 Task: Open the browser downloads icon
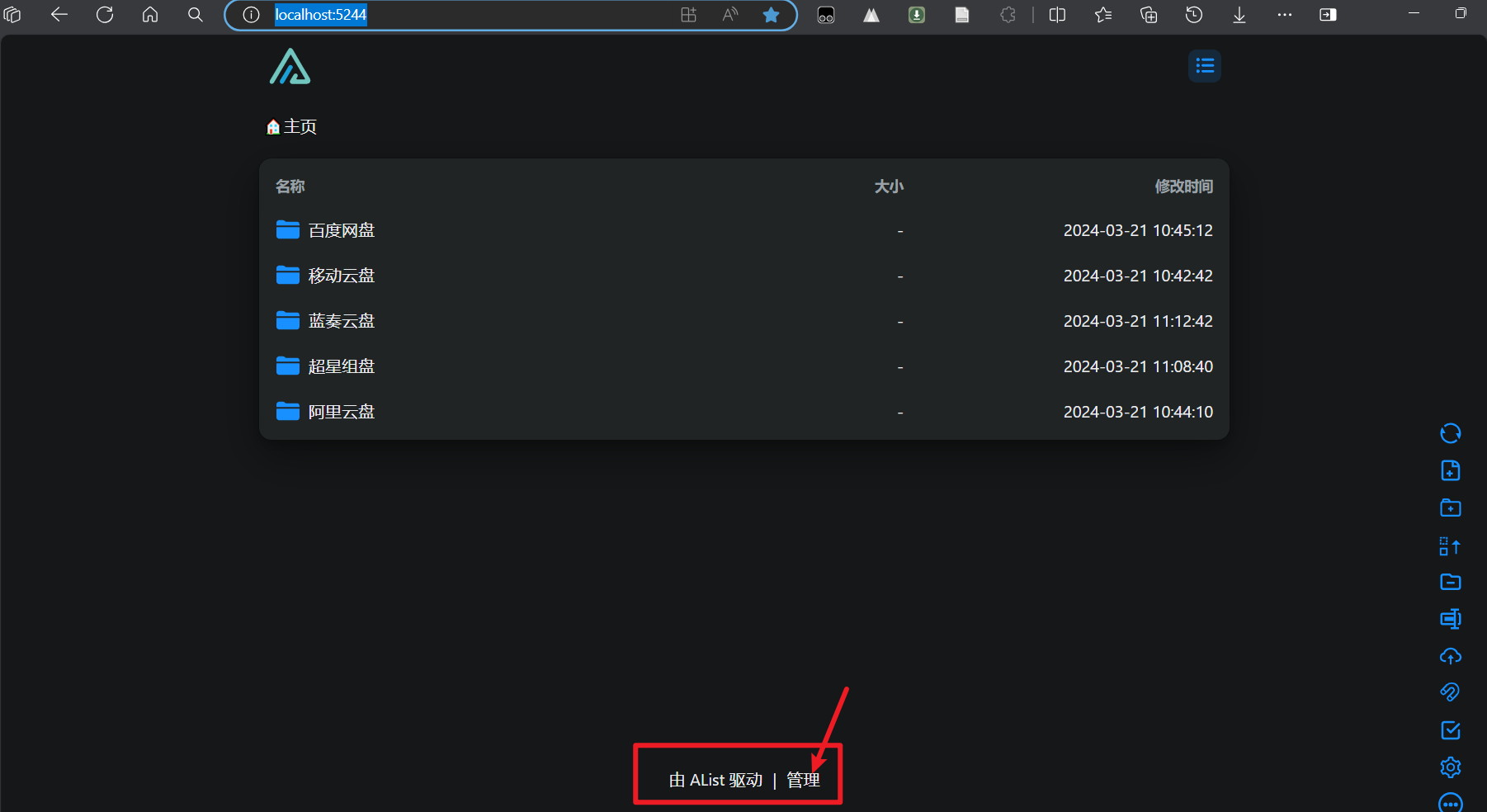coord(1239,15)
